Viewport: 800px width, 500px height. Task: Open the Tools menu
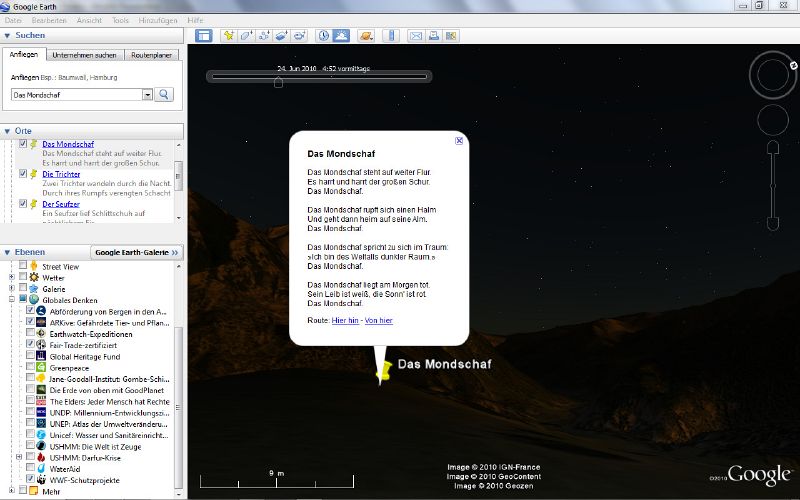coord(120,20)
